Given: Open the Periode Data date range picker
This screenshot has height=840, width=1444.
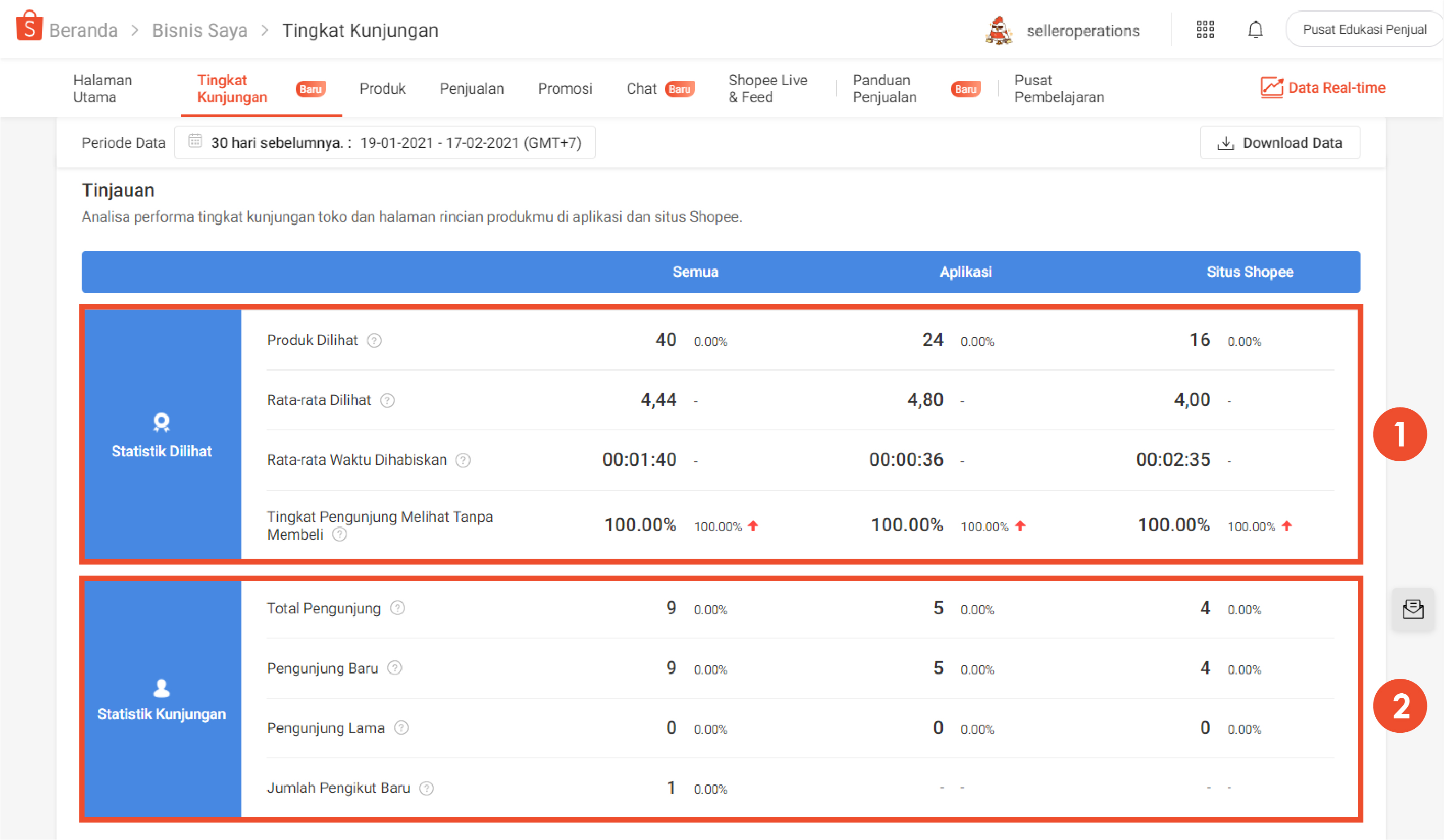Looking at the screenshot, I should click(385, 143).
